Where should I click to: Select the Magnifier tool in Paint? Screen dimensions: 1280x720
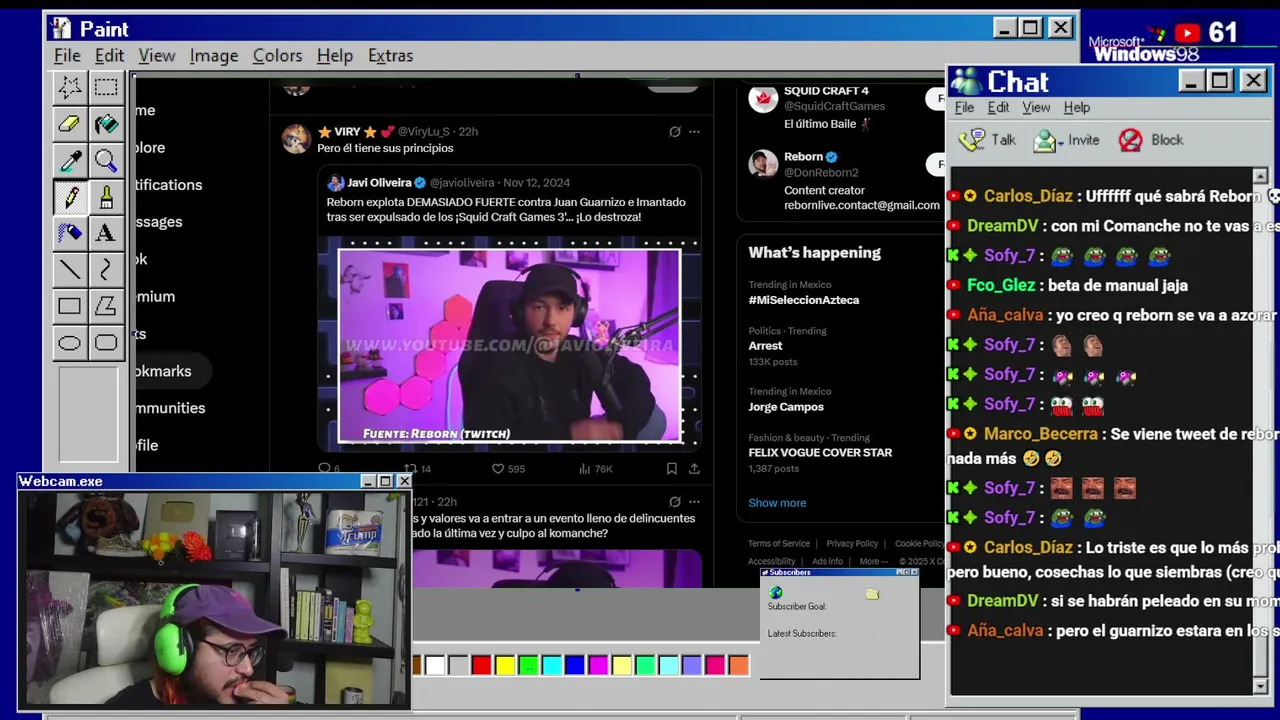105,160
